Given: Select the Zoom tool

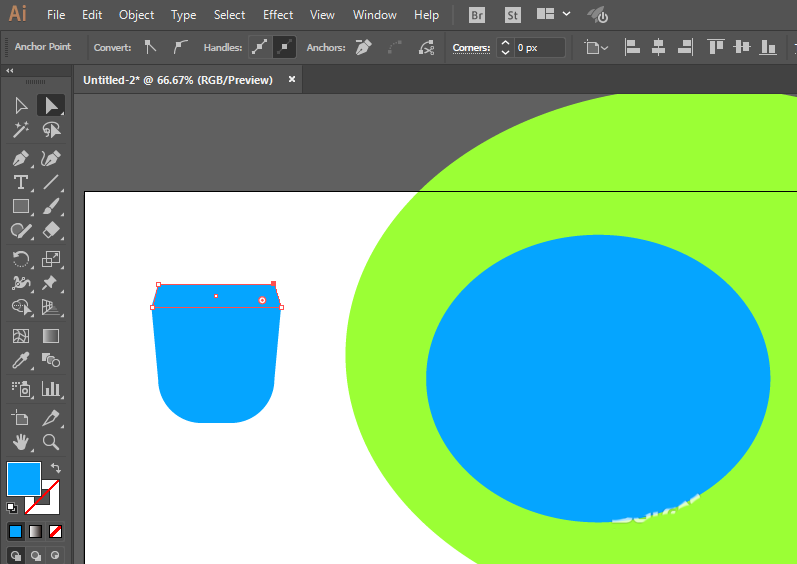Looking at the screenshot, I should 51,442.
